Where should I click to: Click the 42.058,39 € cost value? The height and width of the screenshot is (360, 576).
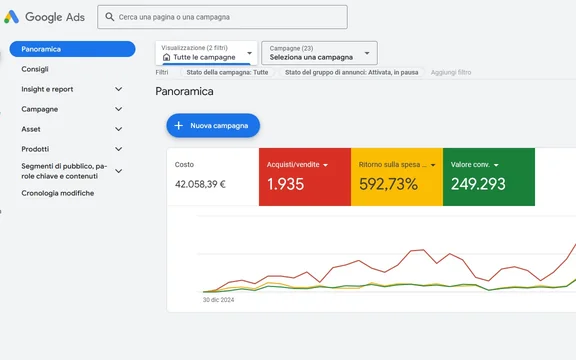[200, 184]
